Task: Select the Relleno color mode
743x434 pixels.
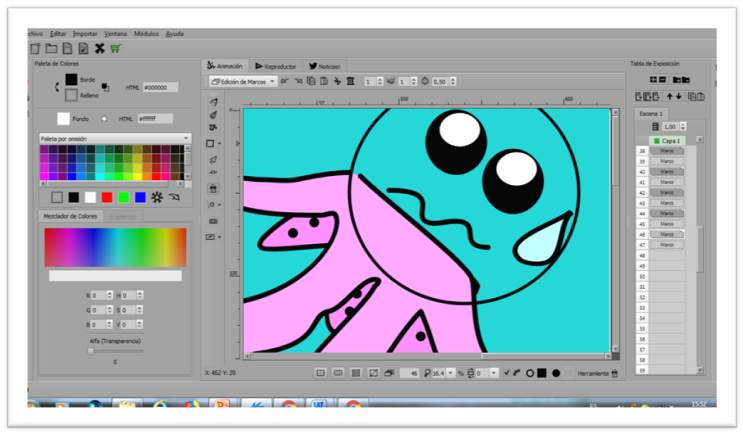Action: coord(71,95)
